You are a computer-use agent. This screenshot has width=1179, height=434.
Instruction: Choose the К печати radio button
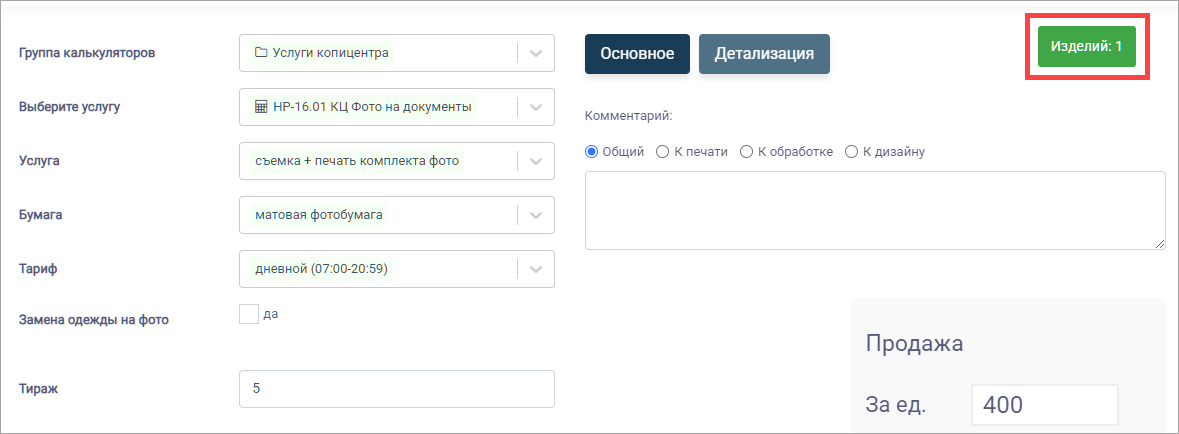coord(662,152)
